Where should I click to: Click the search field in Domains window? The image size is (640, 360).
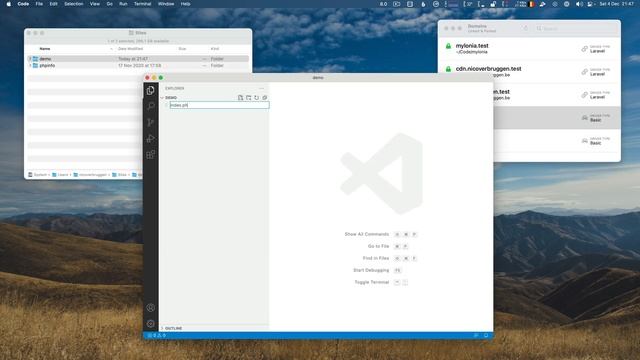tap(576, 29)
